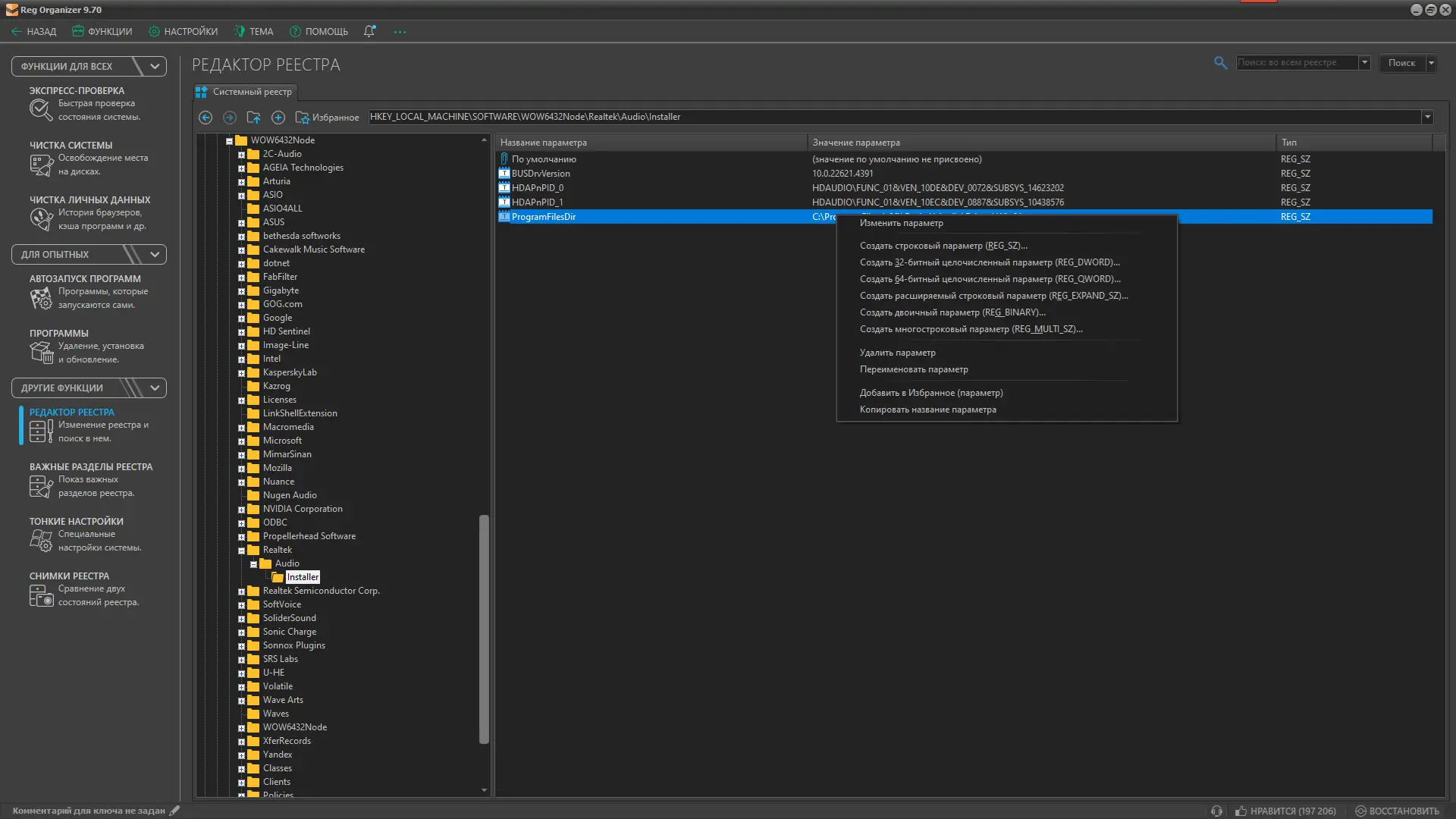This screenshot has width=1456, height=819.
Task: Click the parent key up-folder icon
Action: click(x=254, y=118)
